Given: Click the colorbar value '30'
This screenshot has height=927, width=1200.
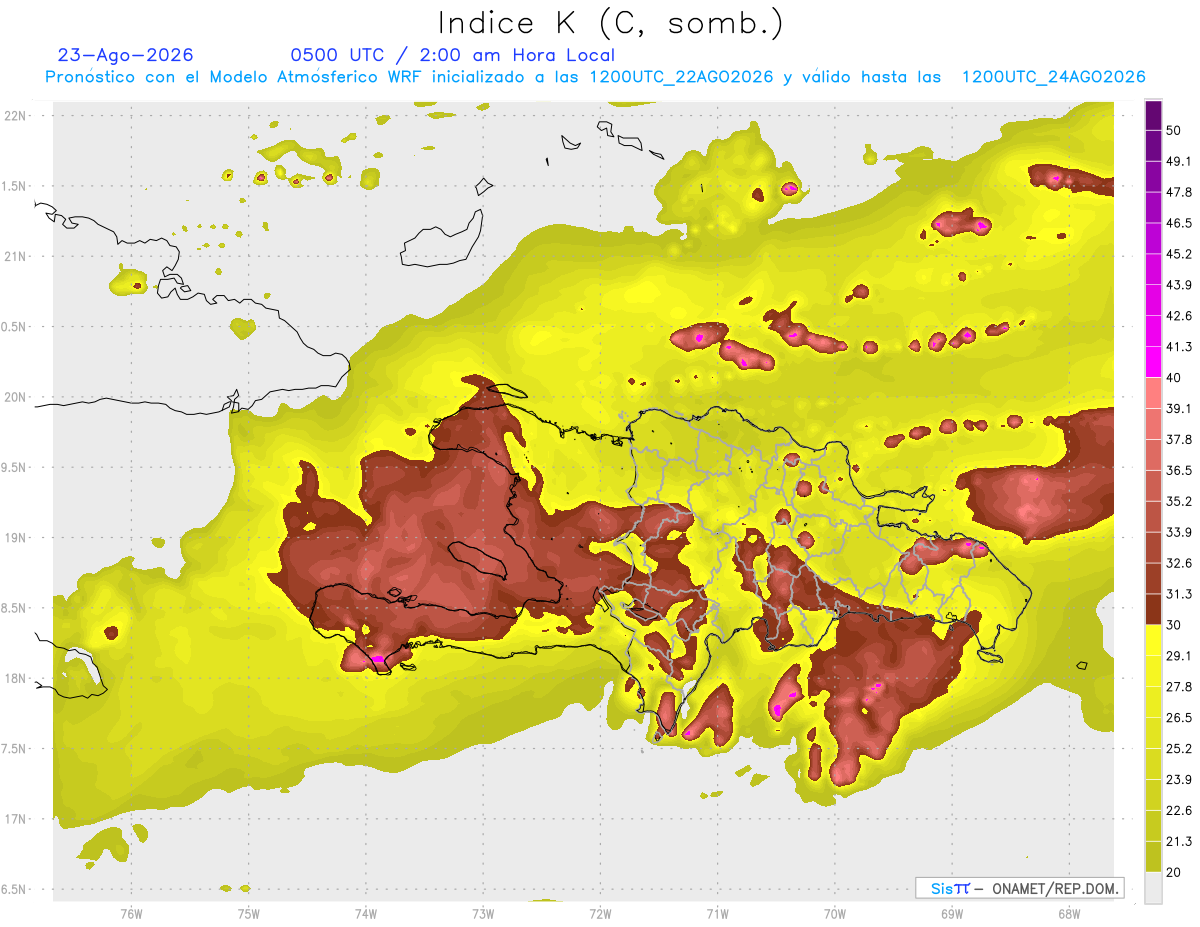Looking at the screenshot, I should [x=1173, y=624].
